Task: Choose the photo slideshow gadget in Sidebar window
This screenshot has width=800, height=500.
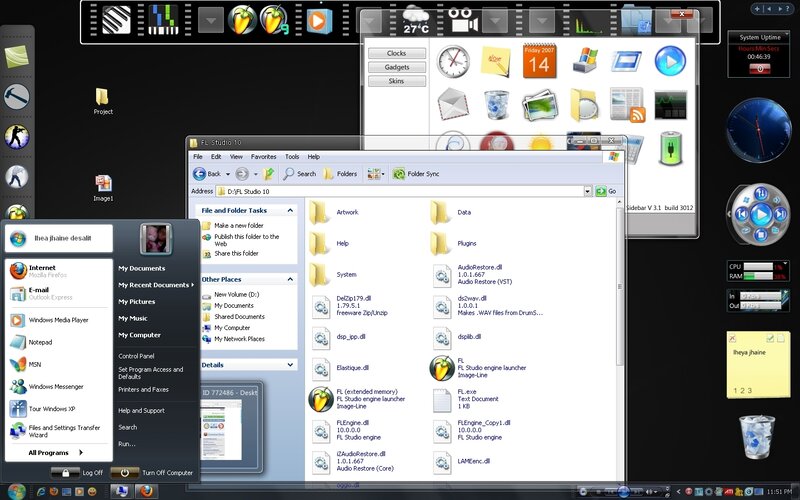Action: (x=540, y=105)
